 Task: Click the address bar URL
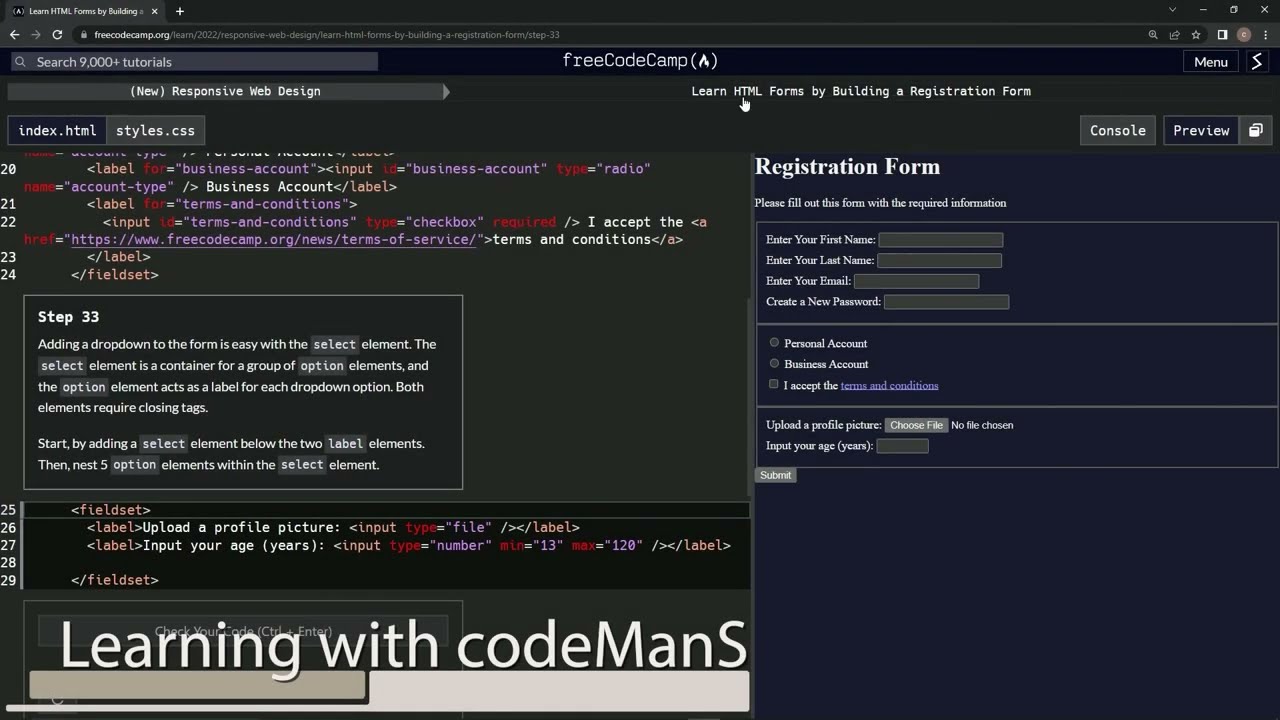point(327,35)
